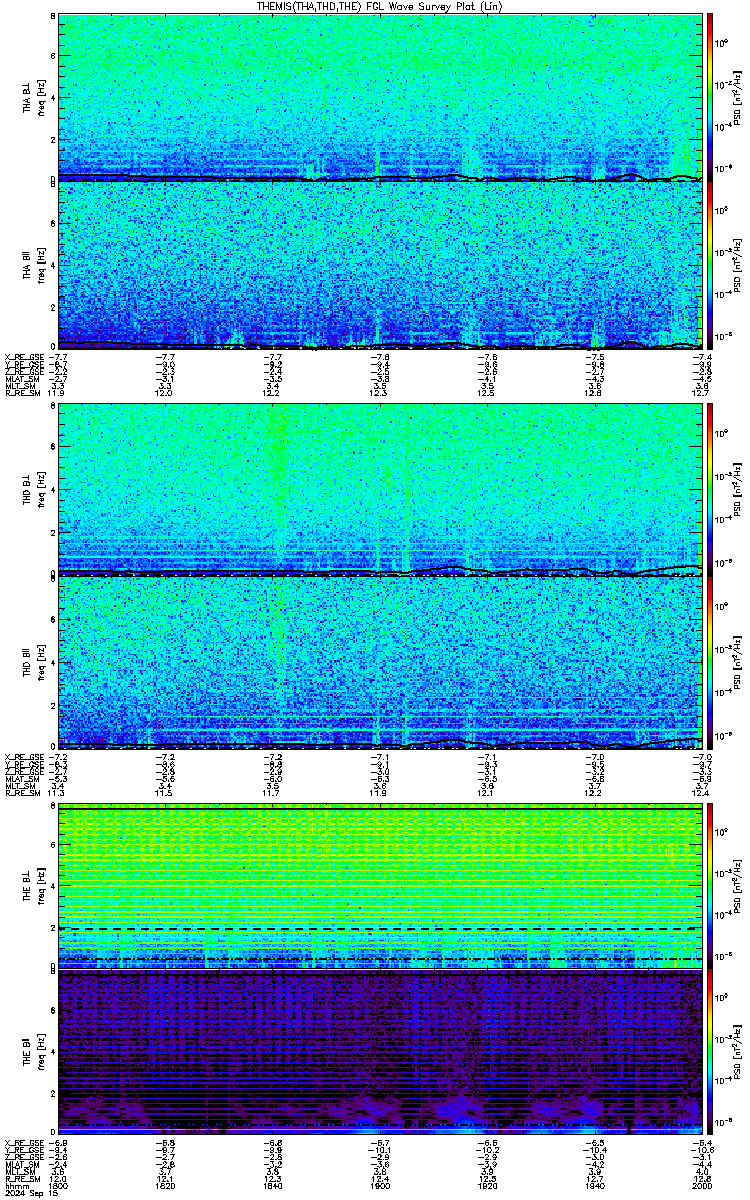Viewport: 750px width, 1200px height.
Task: Select the dark purple THE B-parallel spectrogram panel
Action: (x=380, y=1051)
